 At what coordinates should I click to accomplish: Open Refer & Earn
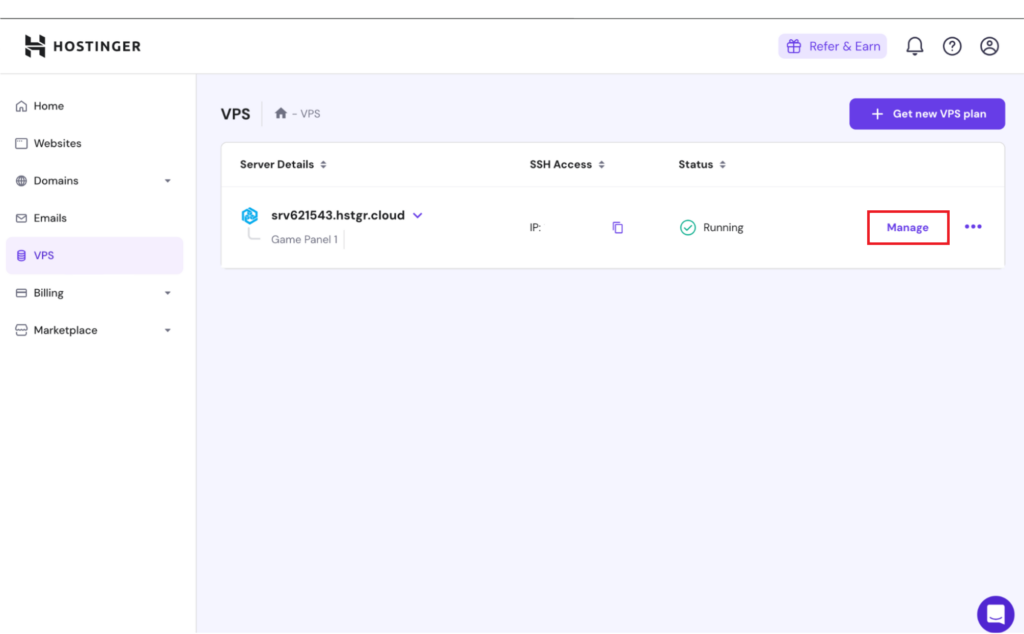[832, 45]
